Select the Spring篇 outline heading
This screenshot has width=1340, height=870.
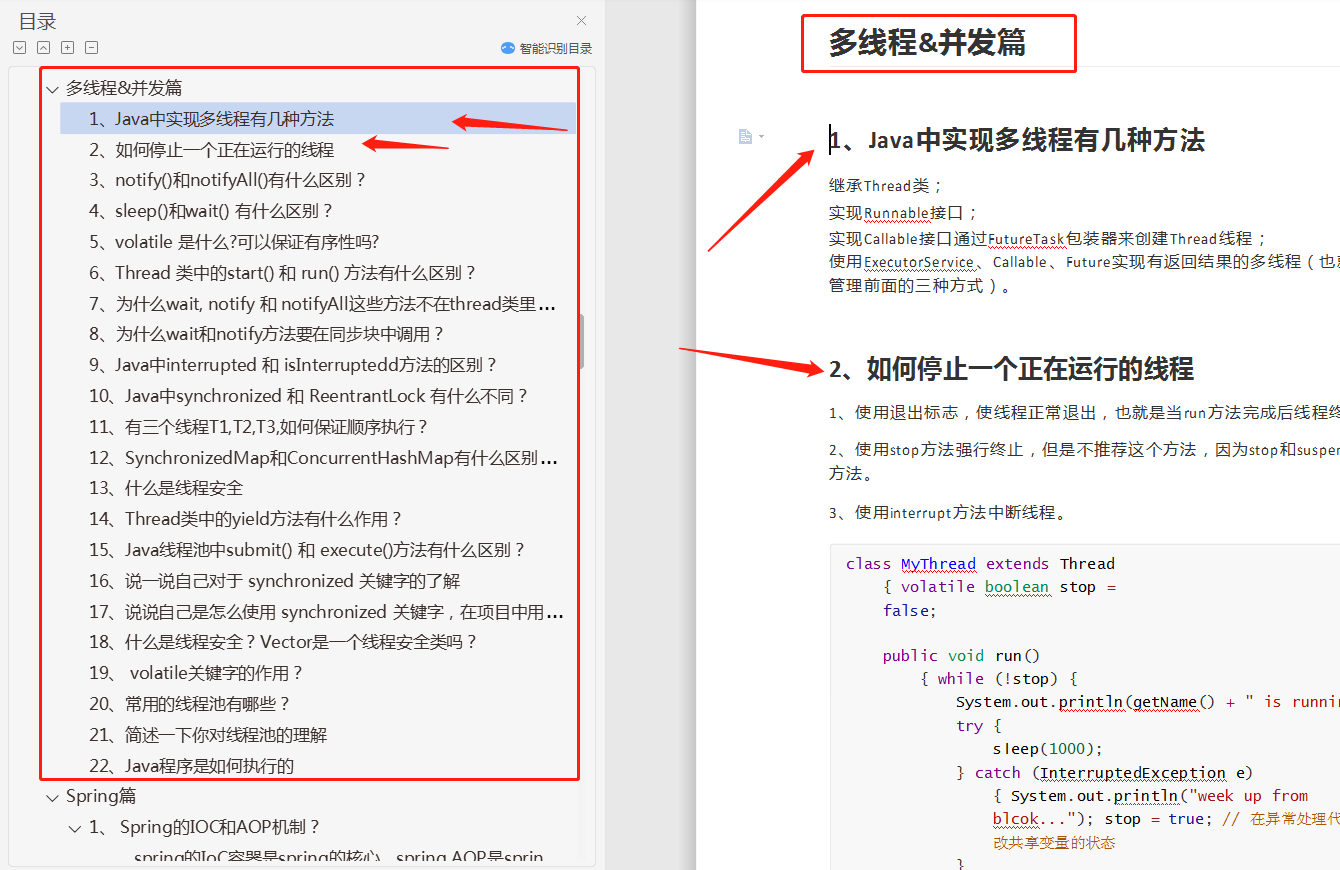point(101,797)
